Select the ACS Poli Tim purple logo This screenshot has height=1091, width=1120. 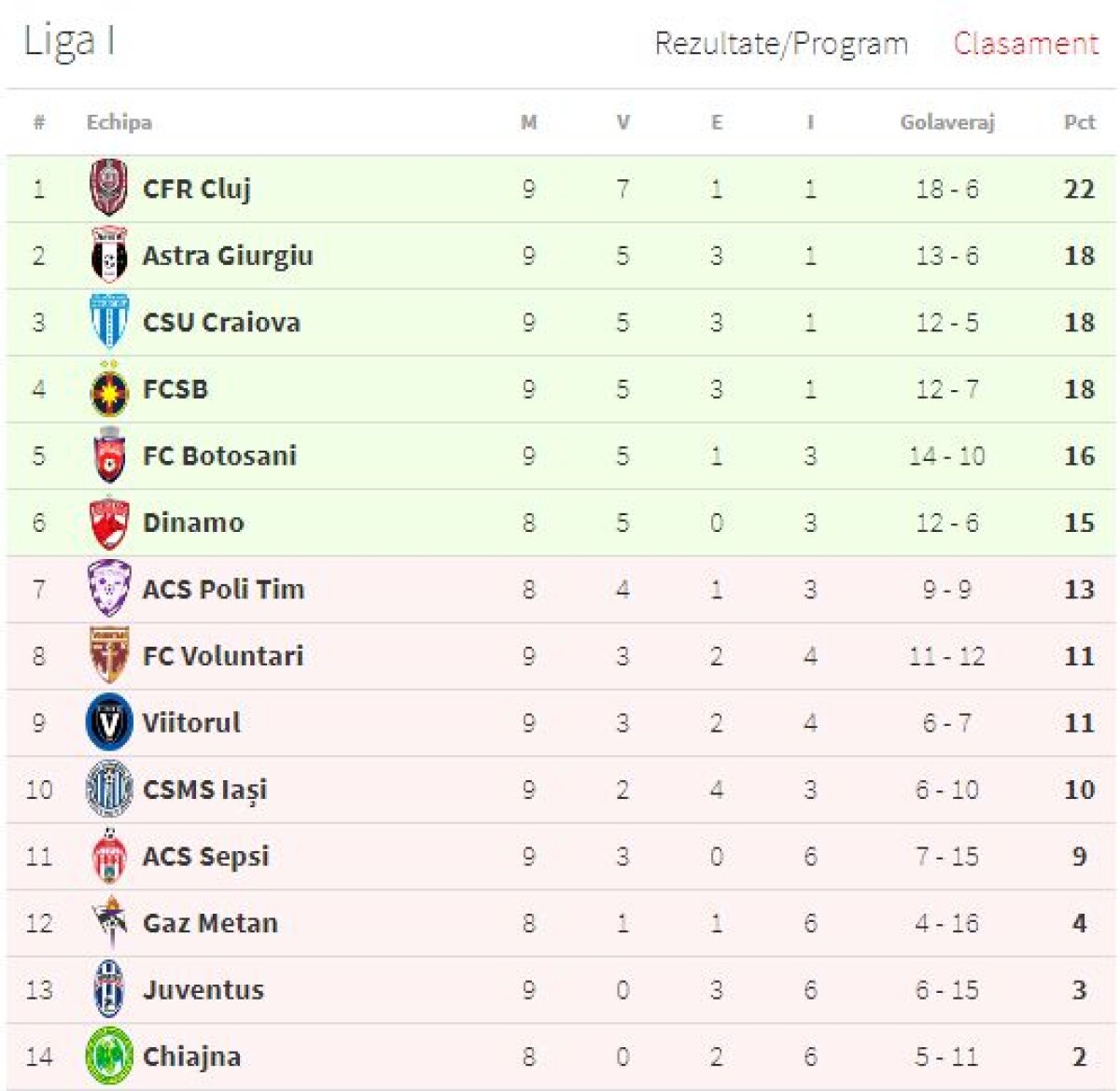click(x=109, y=589)
